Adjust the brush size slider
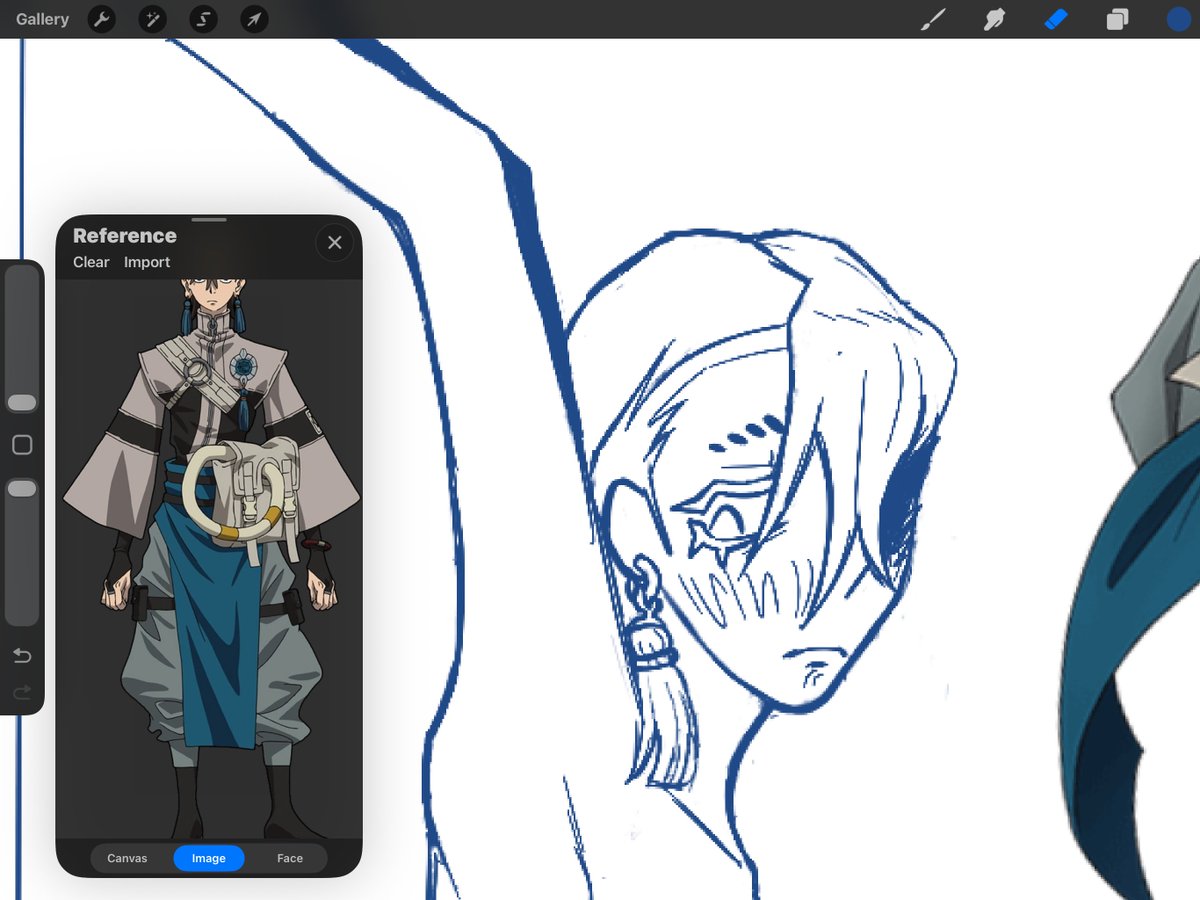The width and height of the screenshot is (1200, 900). pos(22,339)
